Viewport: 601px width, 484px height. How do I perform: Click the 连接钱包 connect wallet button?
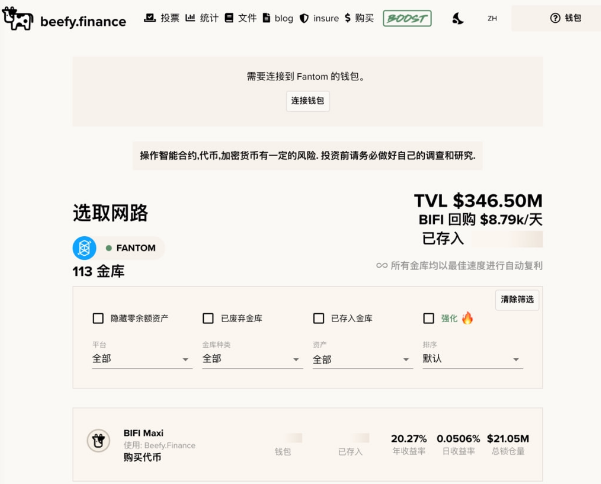(x=307, y=101)
